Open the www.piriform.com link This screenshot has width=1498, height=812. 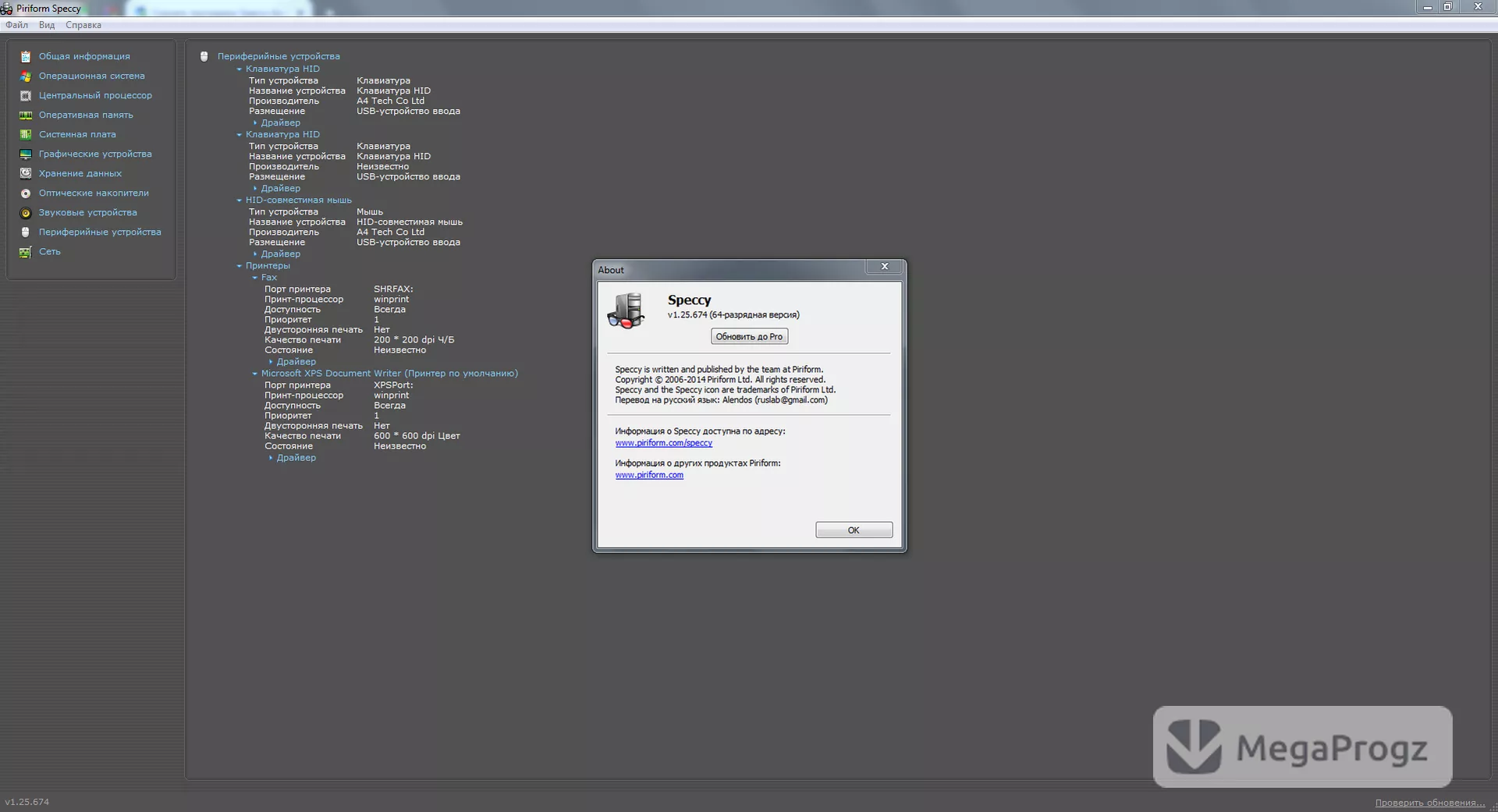coord(649,474)
